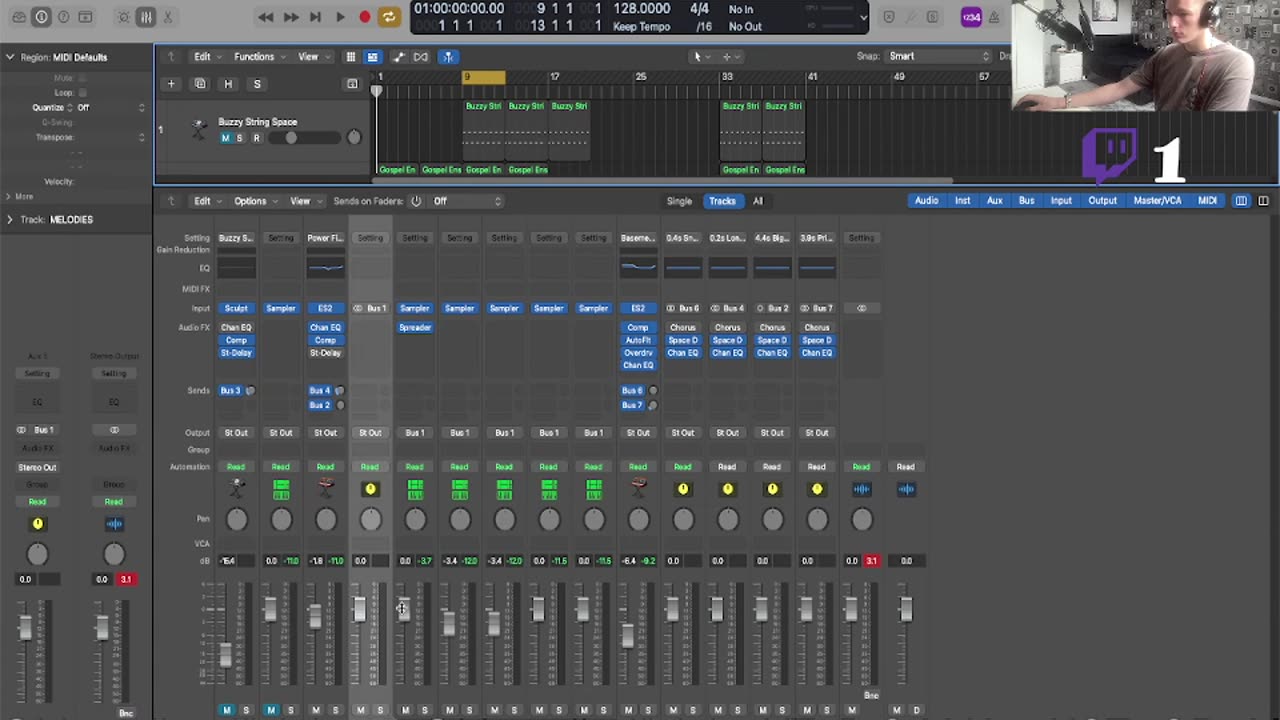Click the cycle region at bar 9 in ruler
Screen dimensions: 1280x720
pyautogui.click(x=484, y=77)
